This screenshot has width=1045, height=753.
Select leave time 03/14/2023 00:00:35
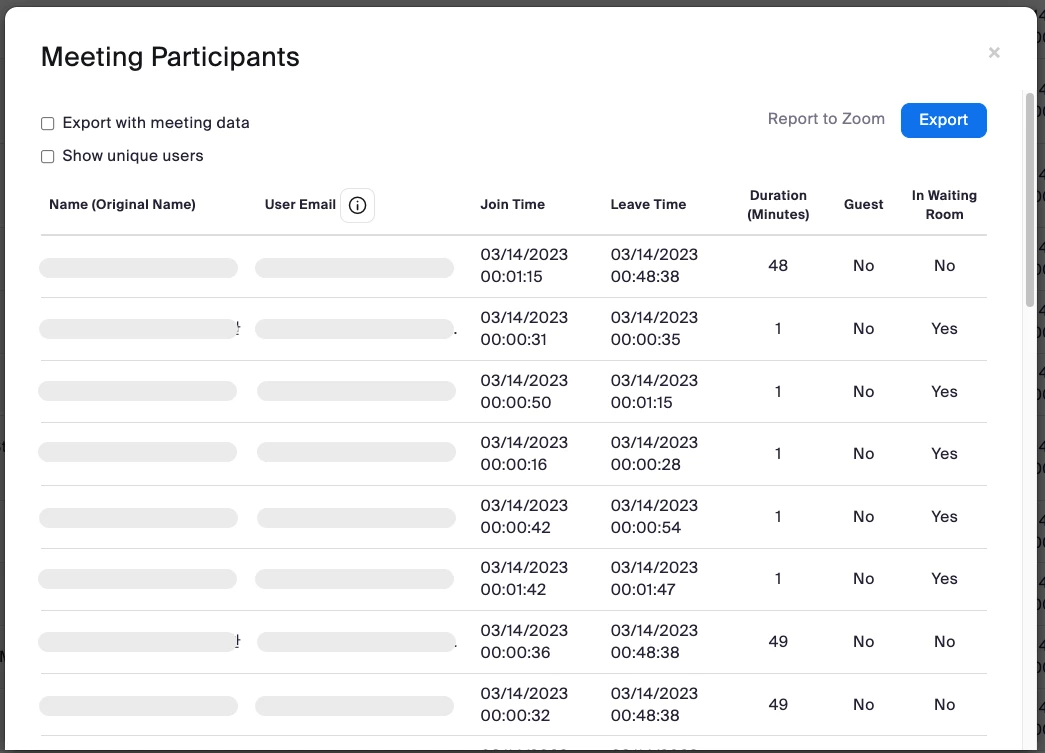pyautogui.click(x=654, y=329)
